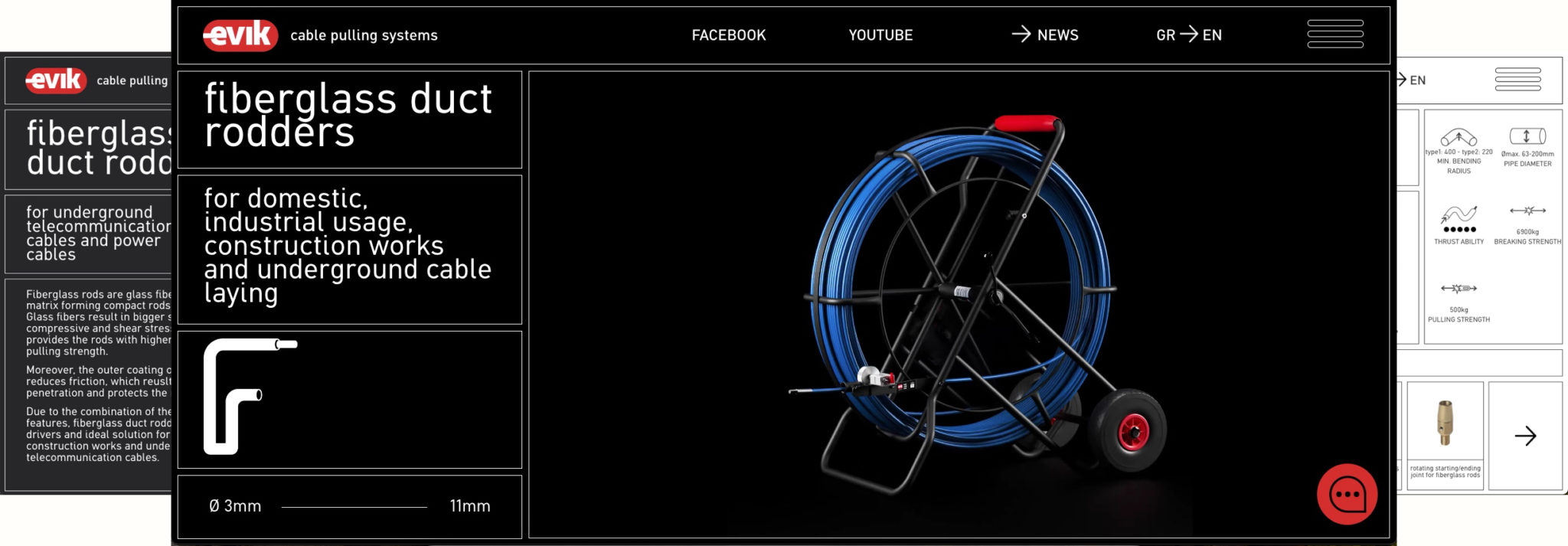Click the "PIPE DIAMETER" label

(x=1527, y=164)
